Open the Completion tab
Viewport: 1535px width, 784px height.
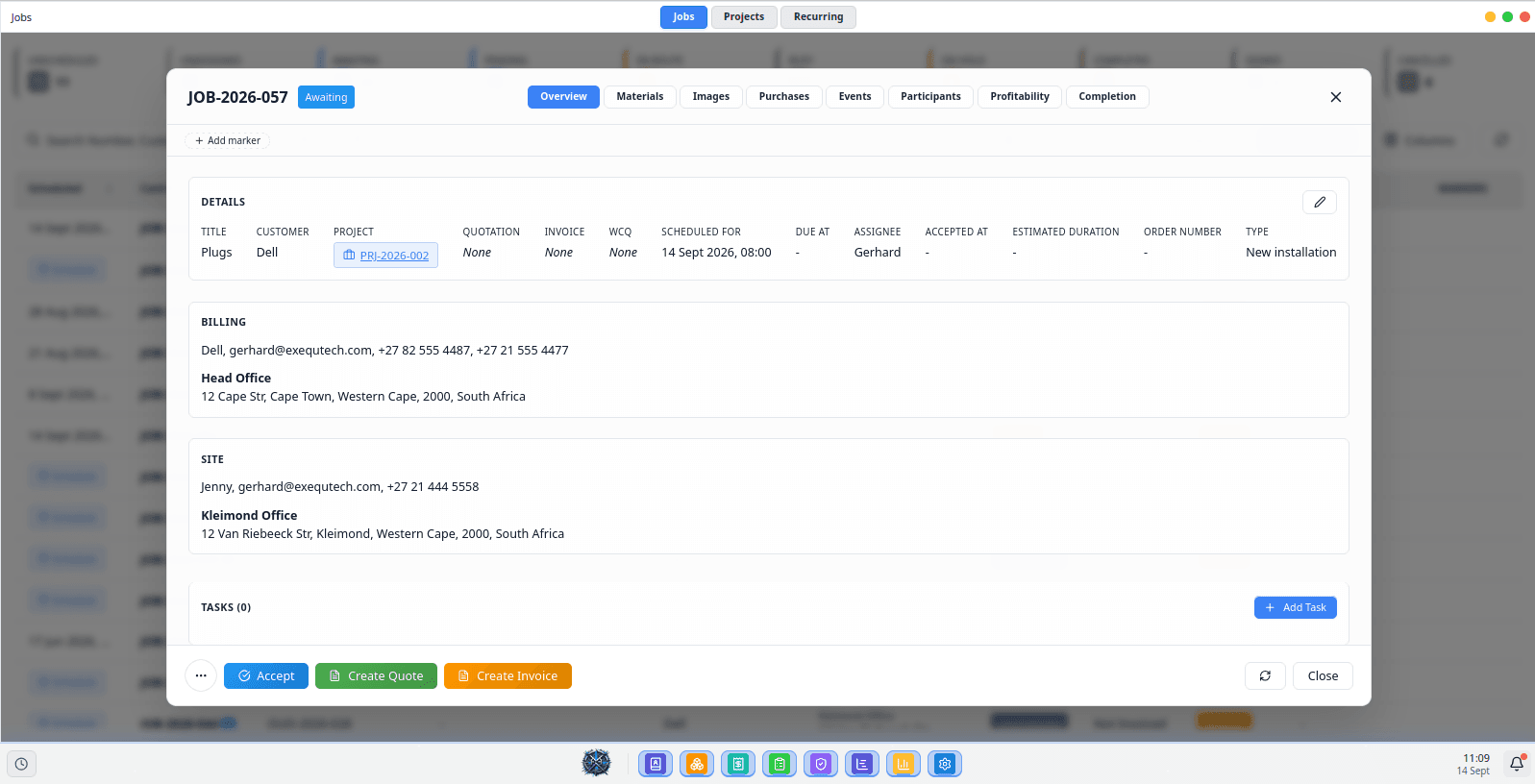point(1107,97)
